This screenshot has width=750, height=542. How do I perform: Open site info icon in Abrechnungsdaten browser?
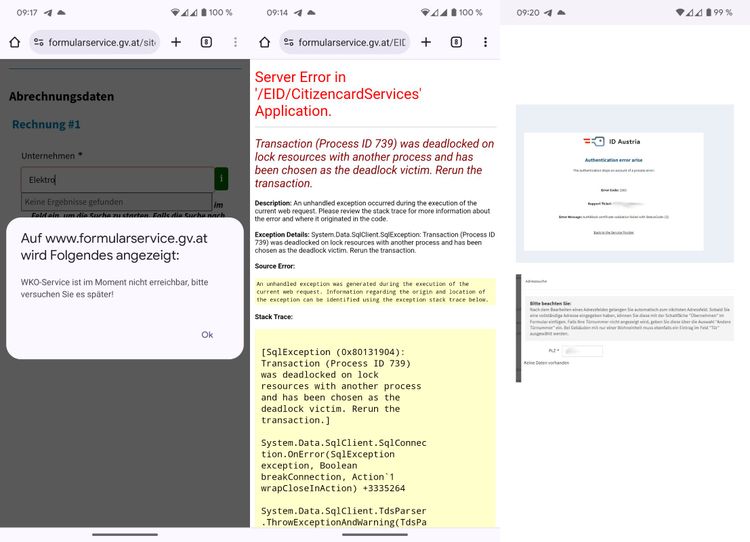[38, 42]
